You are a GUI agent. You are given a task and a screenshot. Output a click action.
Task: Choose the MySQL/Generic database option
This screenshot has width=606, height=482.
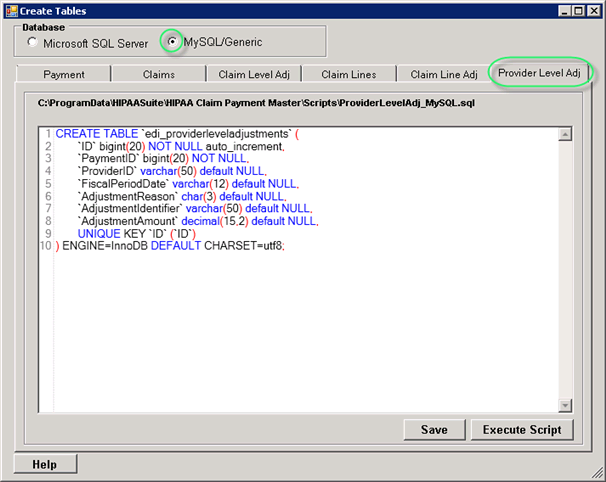tap(174, 43)
